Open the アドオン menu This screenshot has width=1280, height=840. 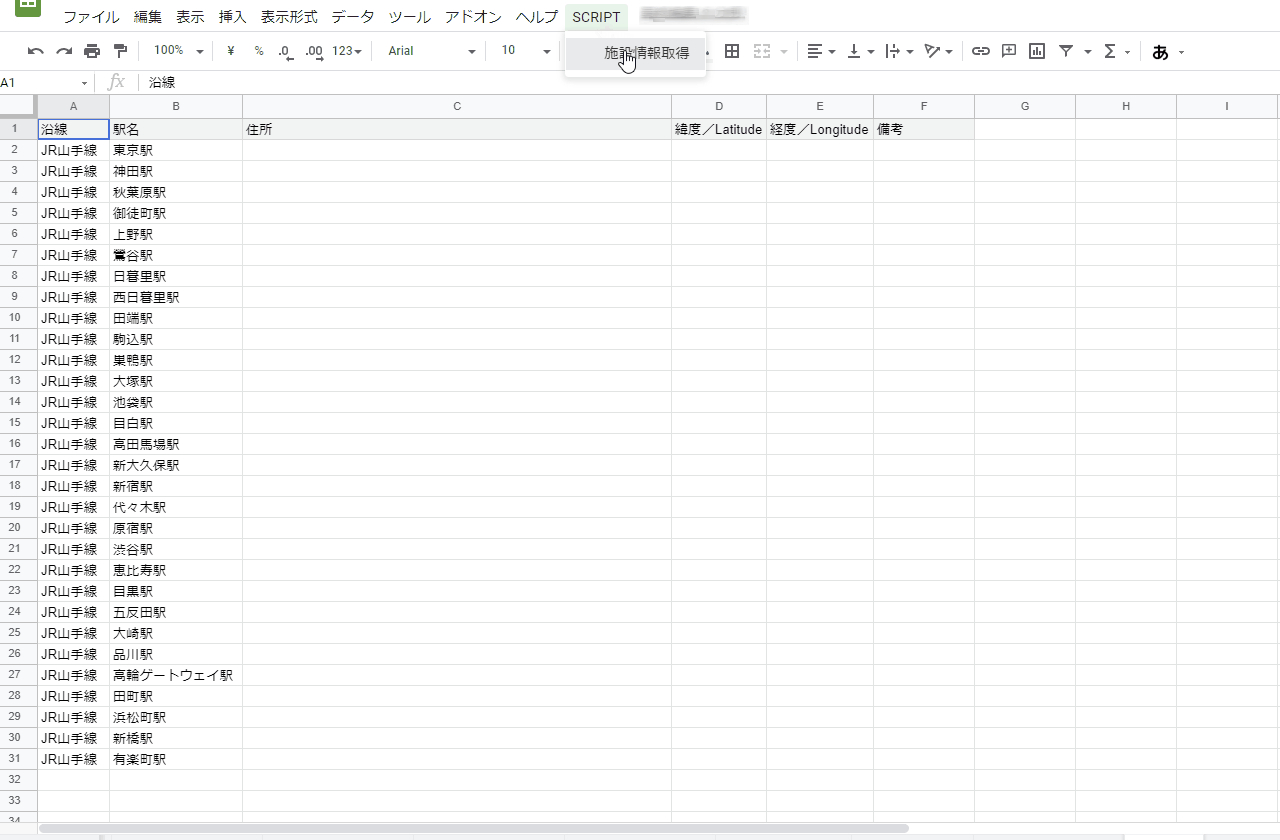pyautogui.click(x=474, y=17)
